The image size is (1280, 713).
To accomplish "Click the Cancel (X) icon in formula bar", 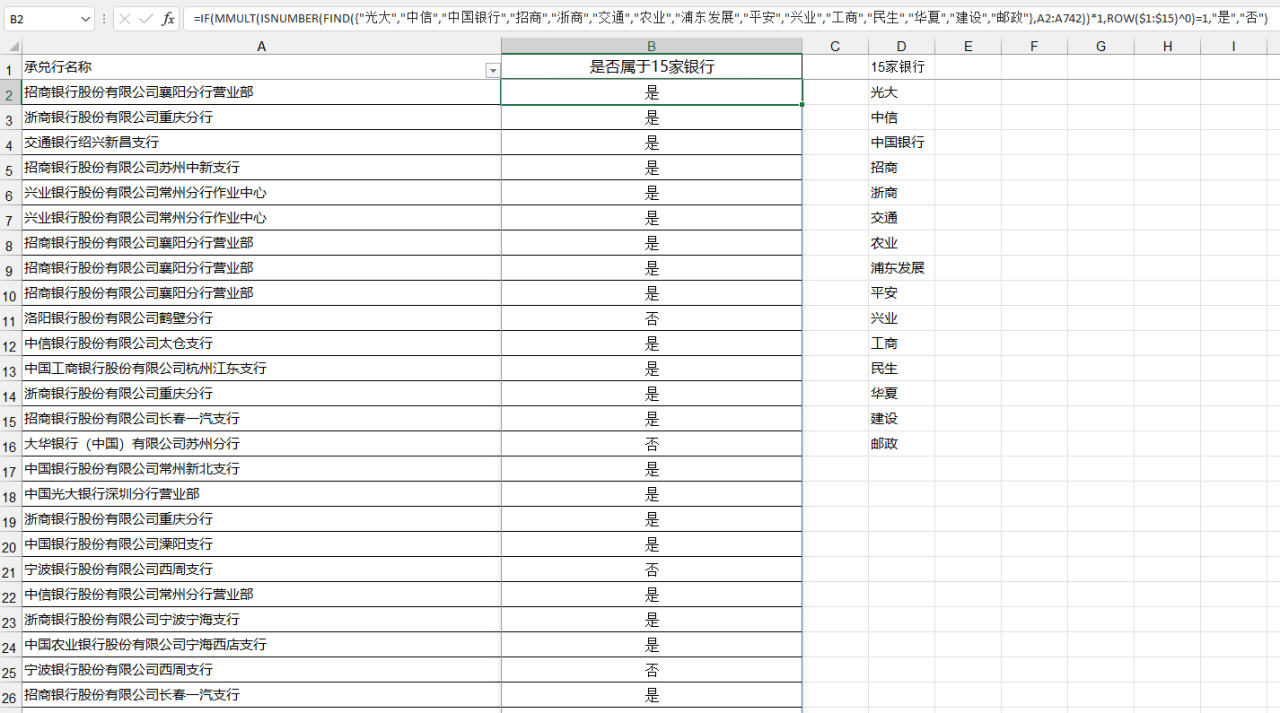I will [x=125, y=19].
